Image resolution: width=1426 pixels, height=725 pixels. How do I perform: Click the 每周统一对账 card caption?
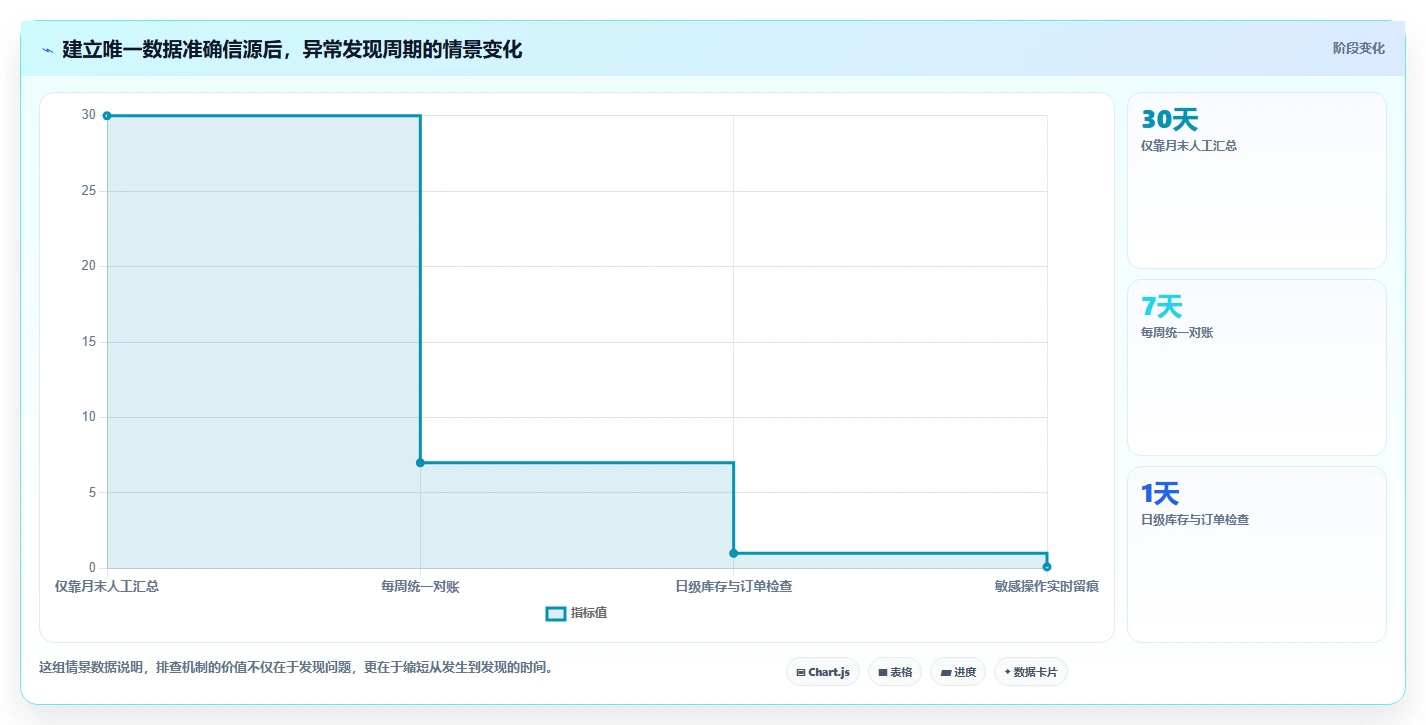[x=1177, y=332]
